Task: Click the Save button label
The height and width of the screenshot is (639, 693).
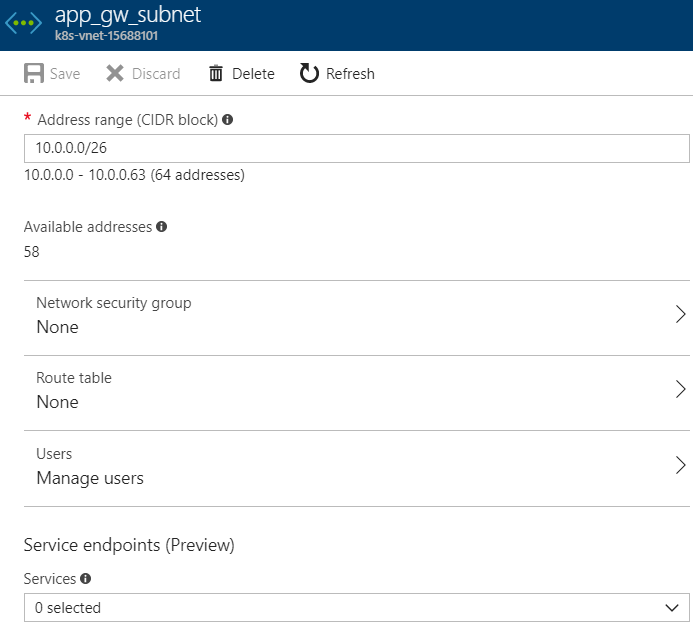Action: point(65,74)
